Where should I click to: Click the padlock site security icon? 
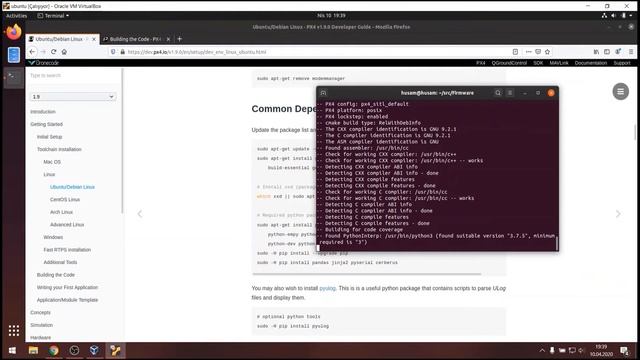[122, 52]
